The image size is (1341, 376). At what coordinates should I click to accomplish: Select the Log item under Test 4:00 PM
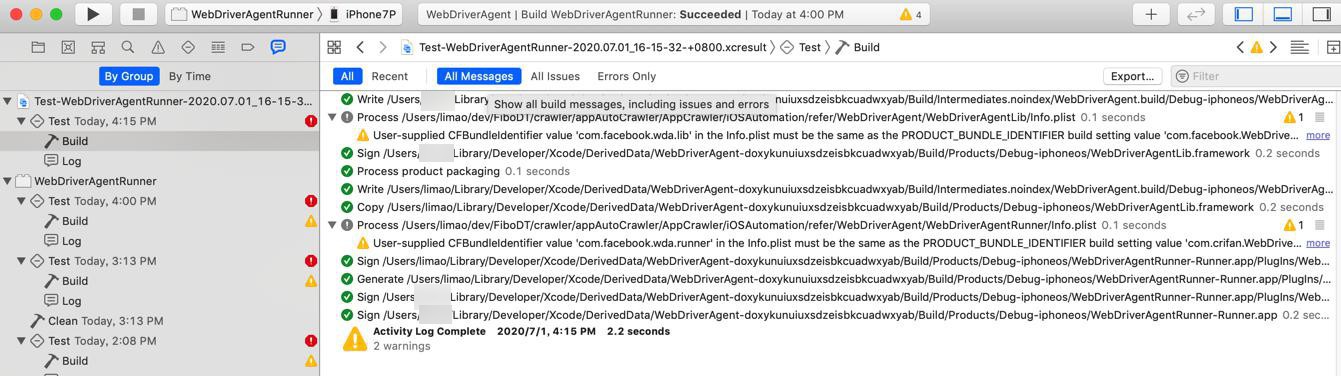click(72, 241)
